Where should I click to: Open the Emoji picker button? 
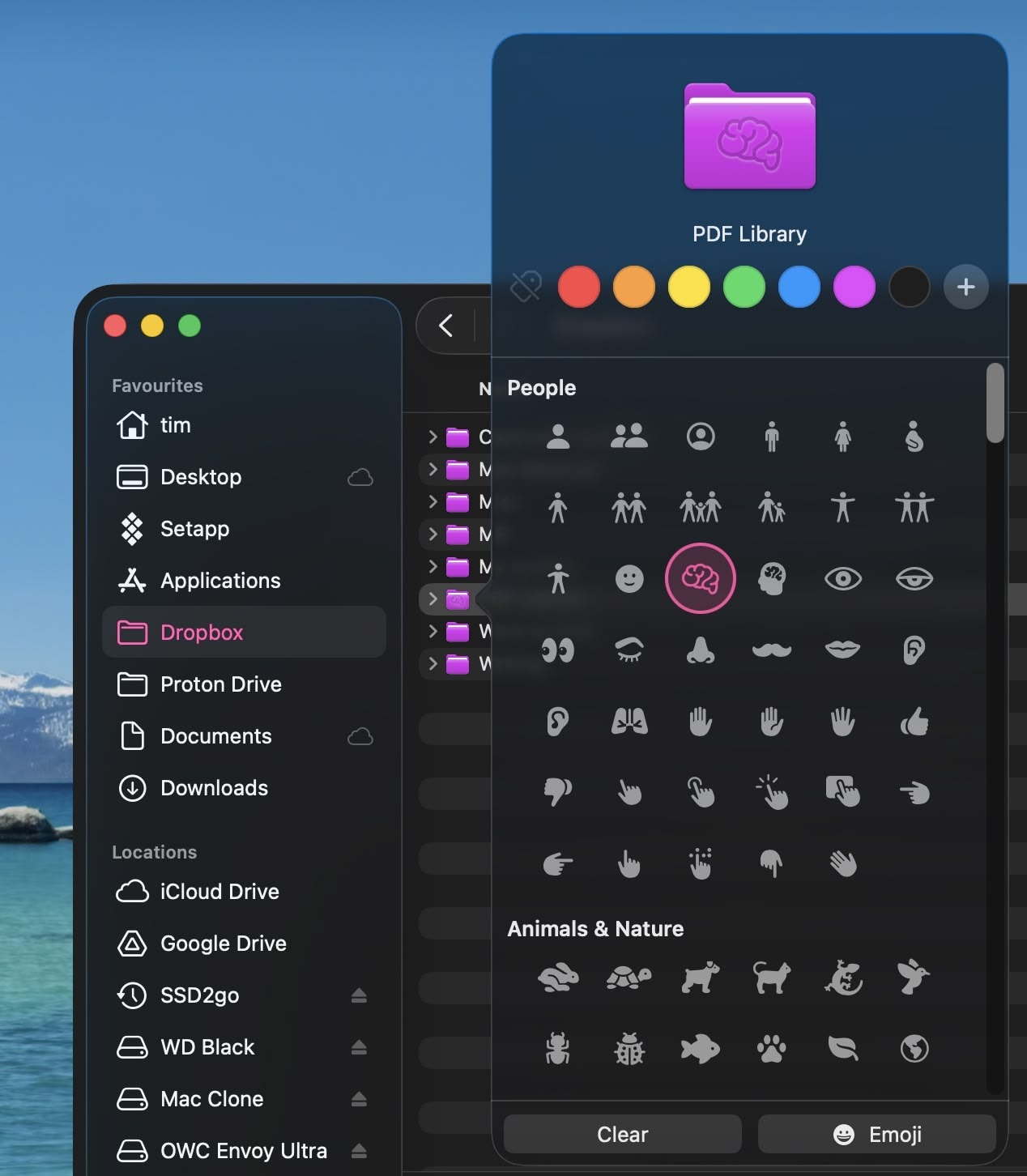coord(876,1134)
